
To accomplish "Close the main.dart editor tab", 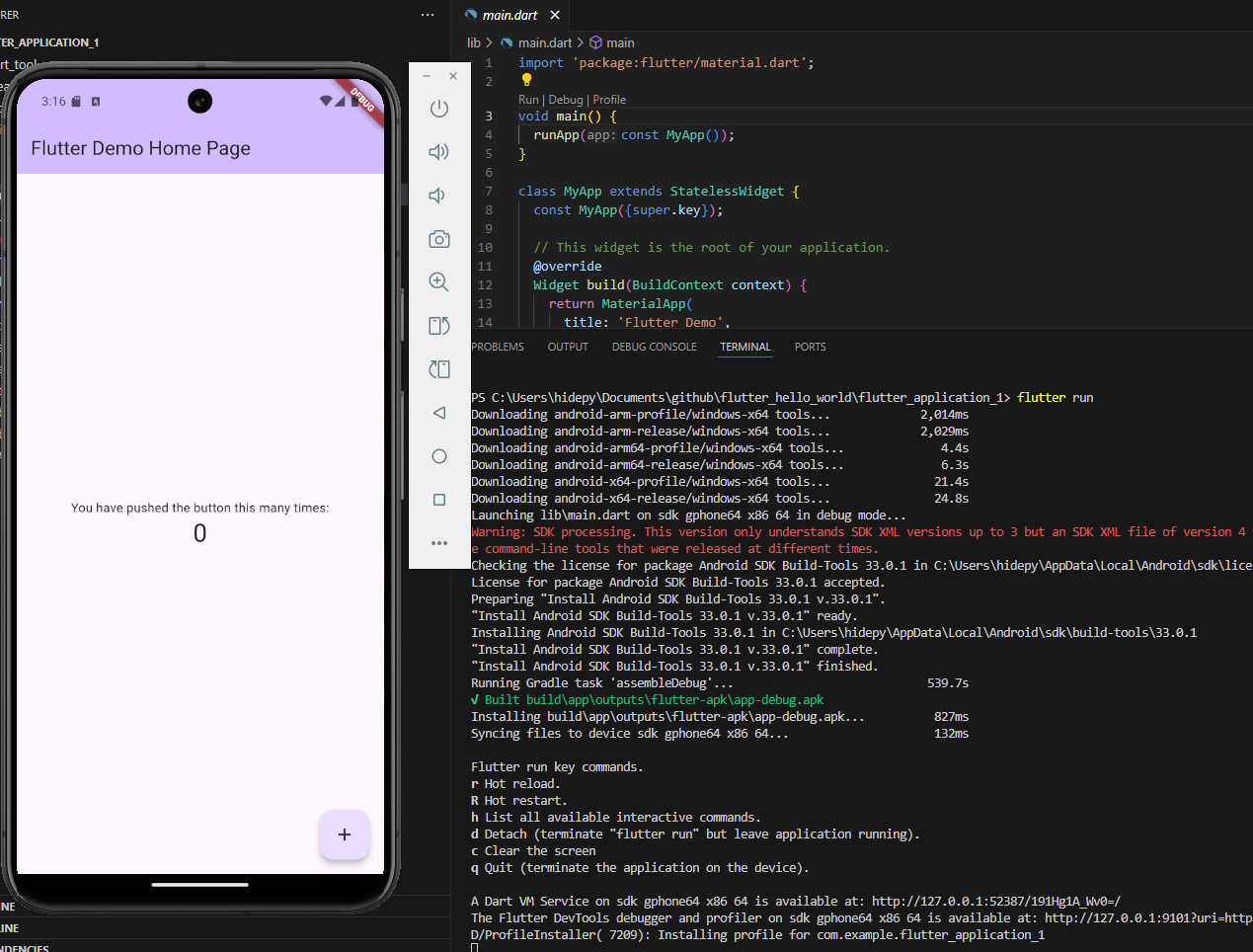I will click(x=555, y=15).
